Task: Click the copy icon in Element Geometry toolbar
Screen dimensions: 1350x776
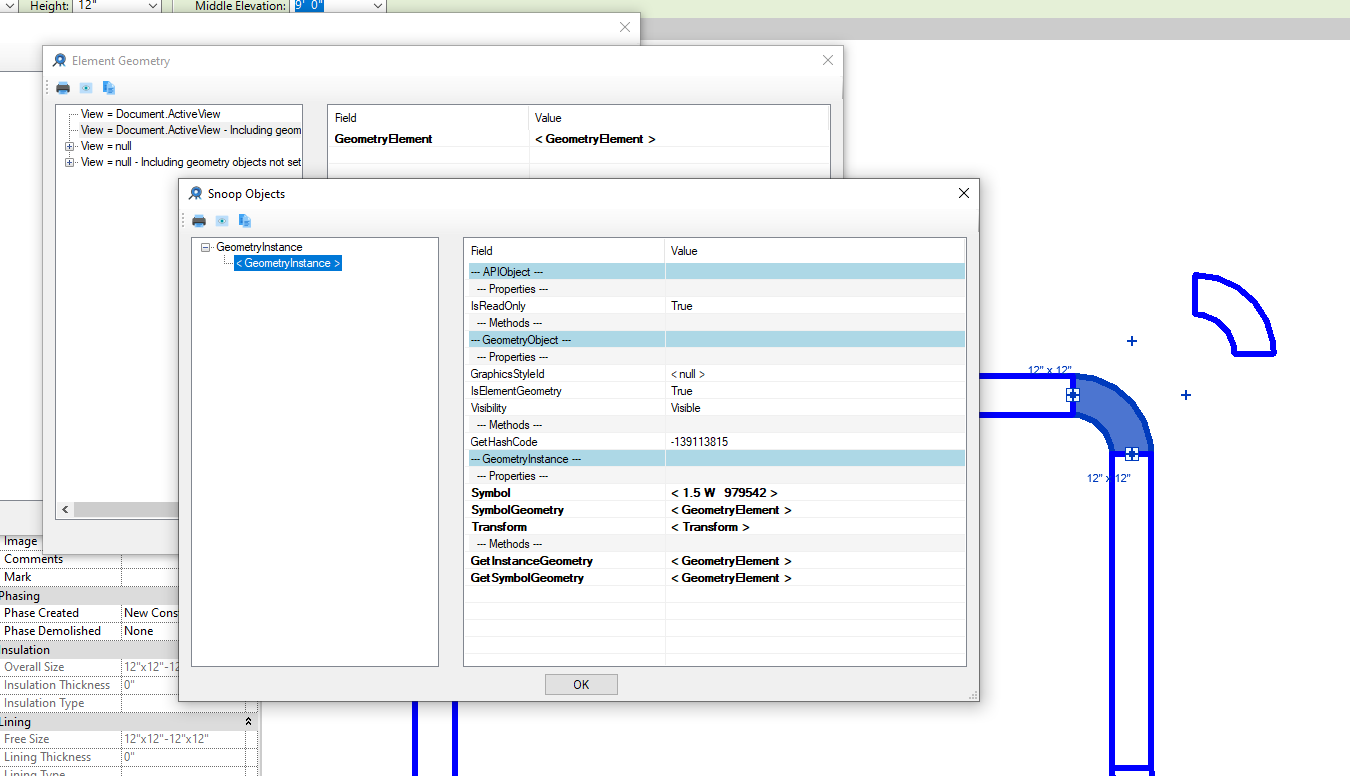Action: pos(109,88)
